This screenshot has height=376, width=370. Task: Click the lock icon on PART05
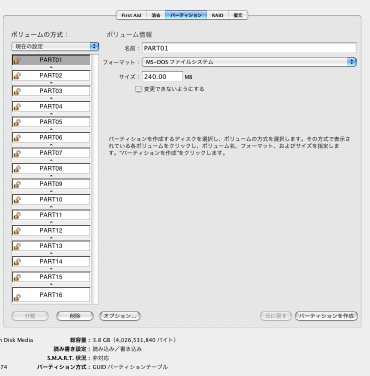(17, 122)
